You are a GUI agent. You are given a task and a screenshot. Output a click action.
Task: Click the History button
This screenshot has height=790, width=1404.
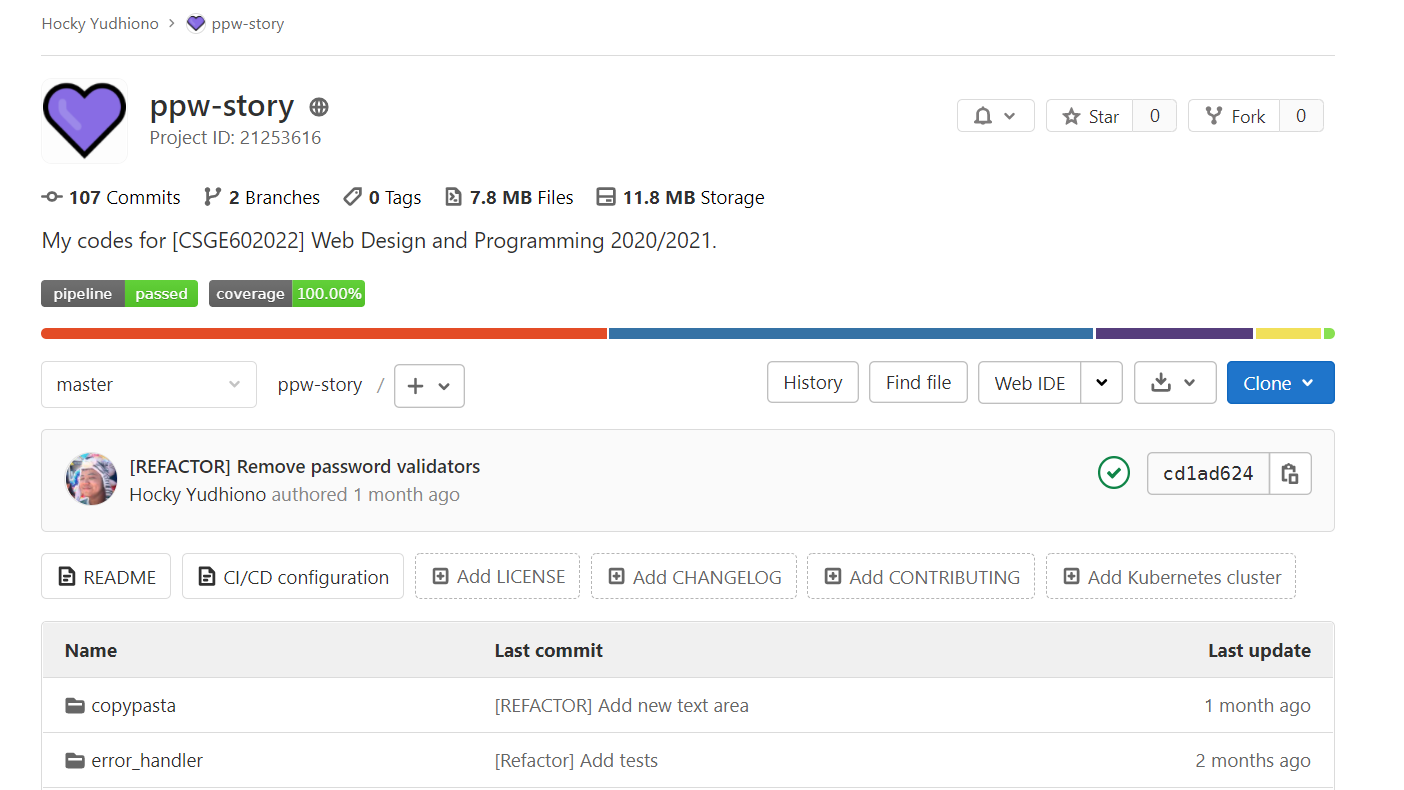[812, 382]
